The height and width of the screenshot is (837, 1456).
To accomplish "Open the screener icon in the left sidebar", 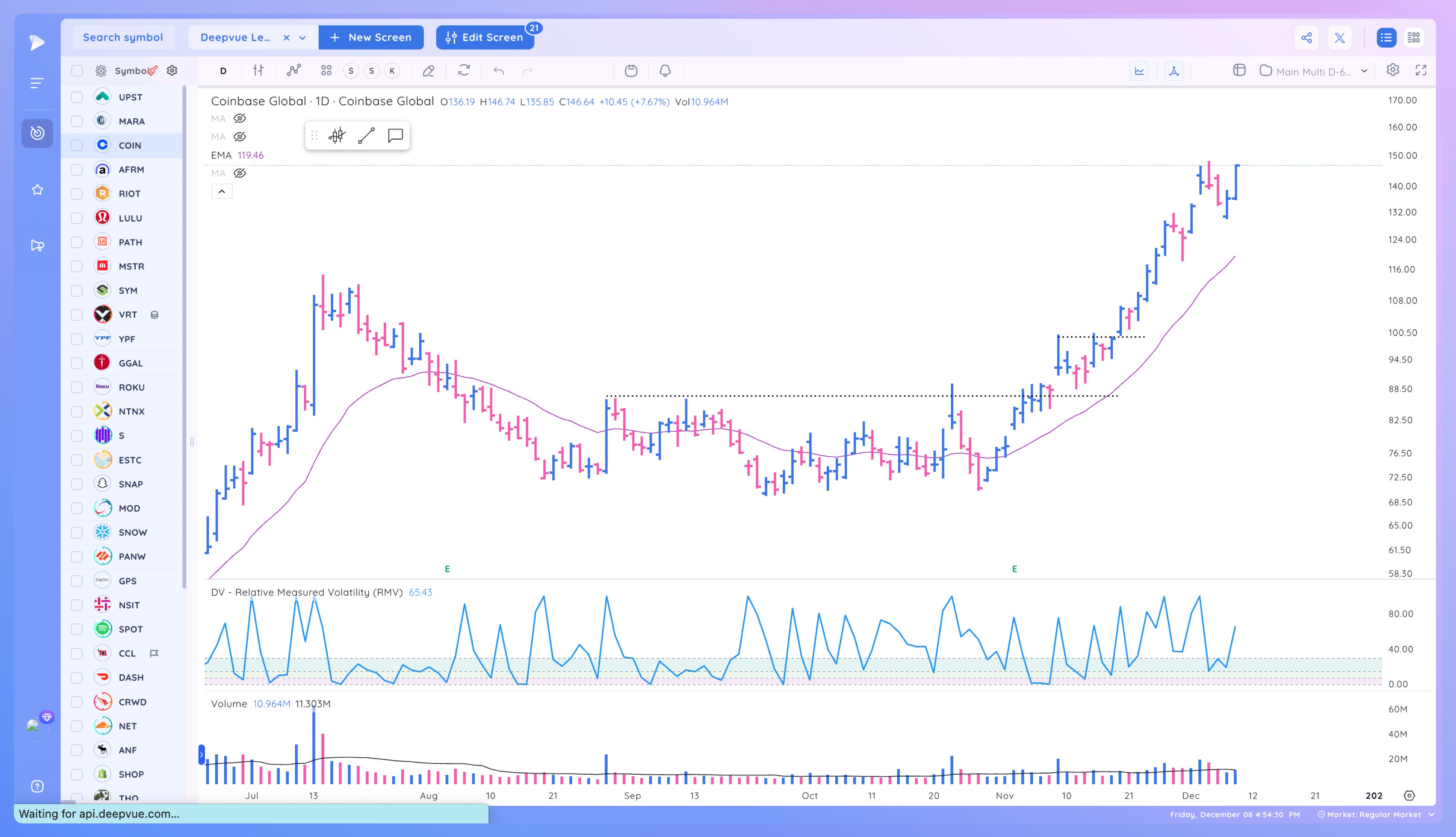I will pos(38,133).
